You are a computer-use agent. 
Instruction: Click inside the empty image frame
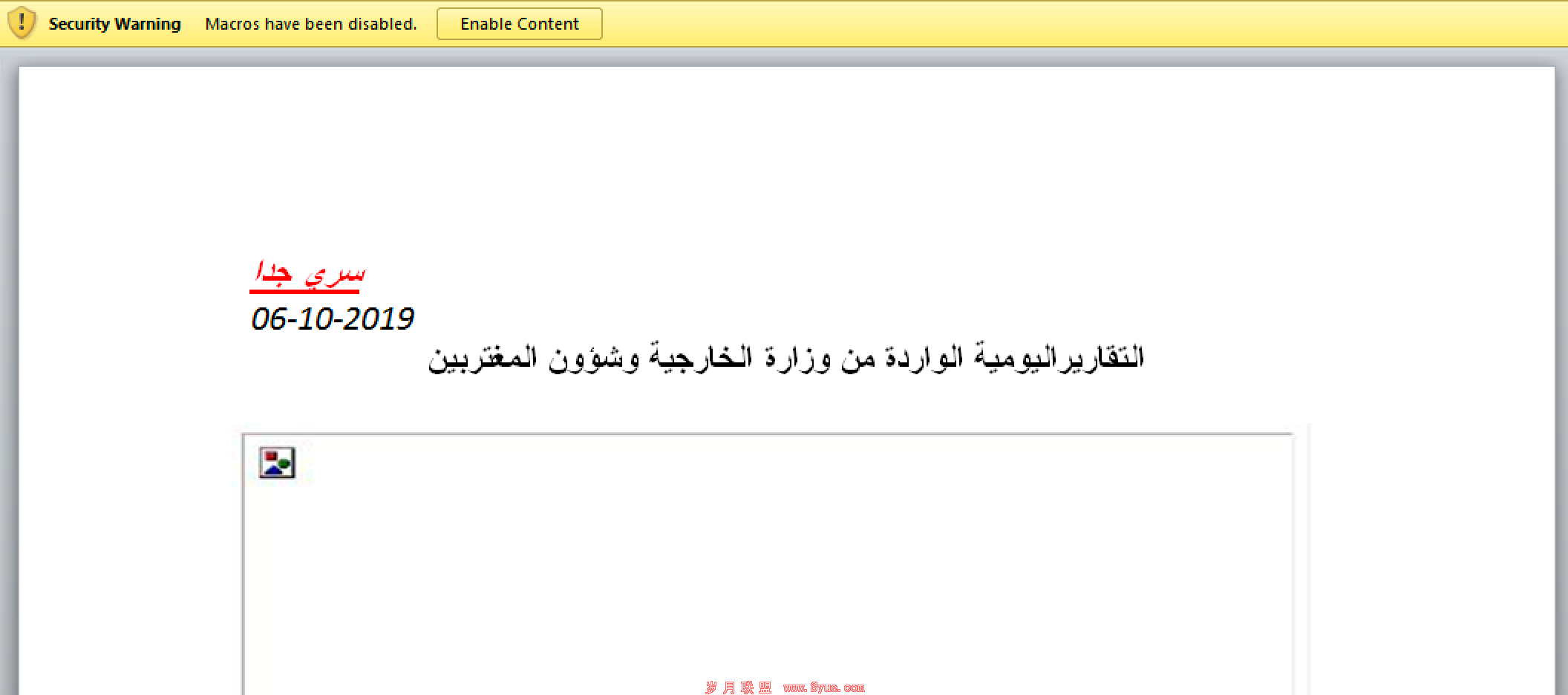tap(768, 564)
